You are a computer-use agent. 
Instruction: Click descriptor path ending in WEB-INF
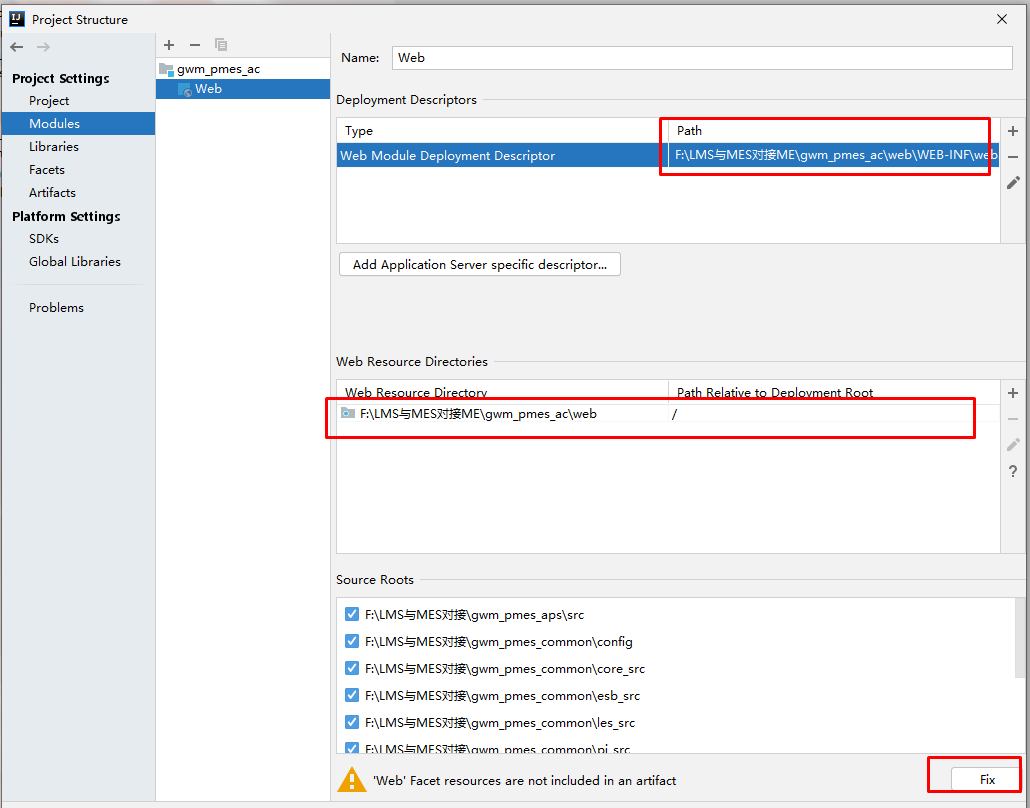[834, 156]
